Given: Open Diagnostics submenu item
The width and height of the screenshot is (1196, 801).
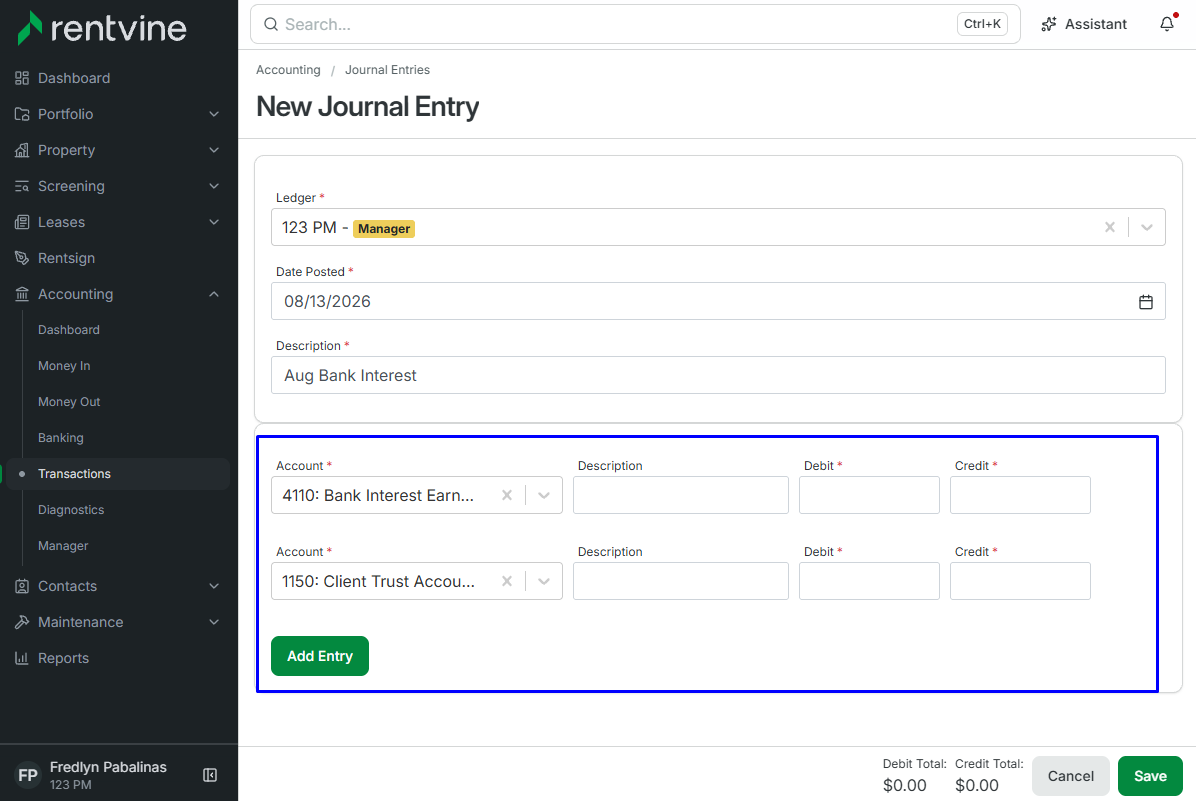Looking at the screenshot, I should pos(71,510).
